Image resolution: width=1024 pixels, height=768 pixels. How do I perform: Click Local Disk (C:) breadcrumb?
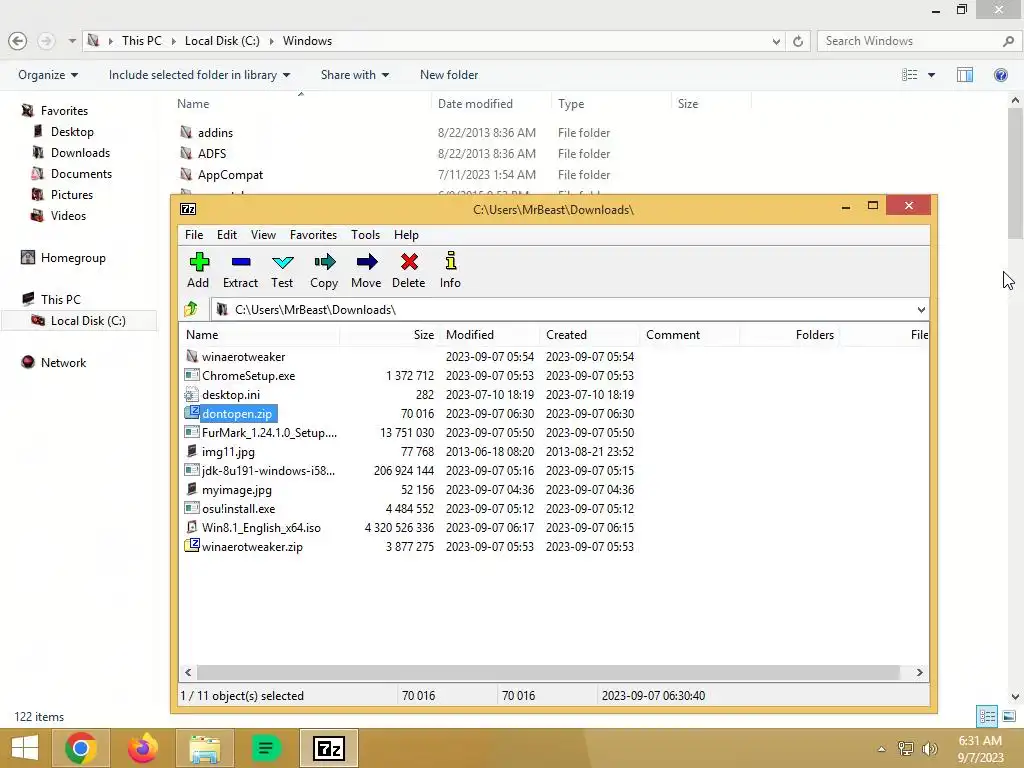(222, 41)
